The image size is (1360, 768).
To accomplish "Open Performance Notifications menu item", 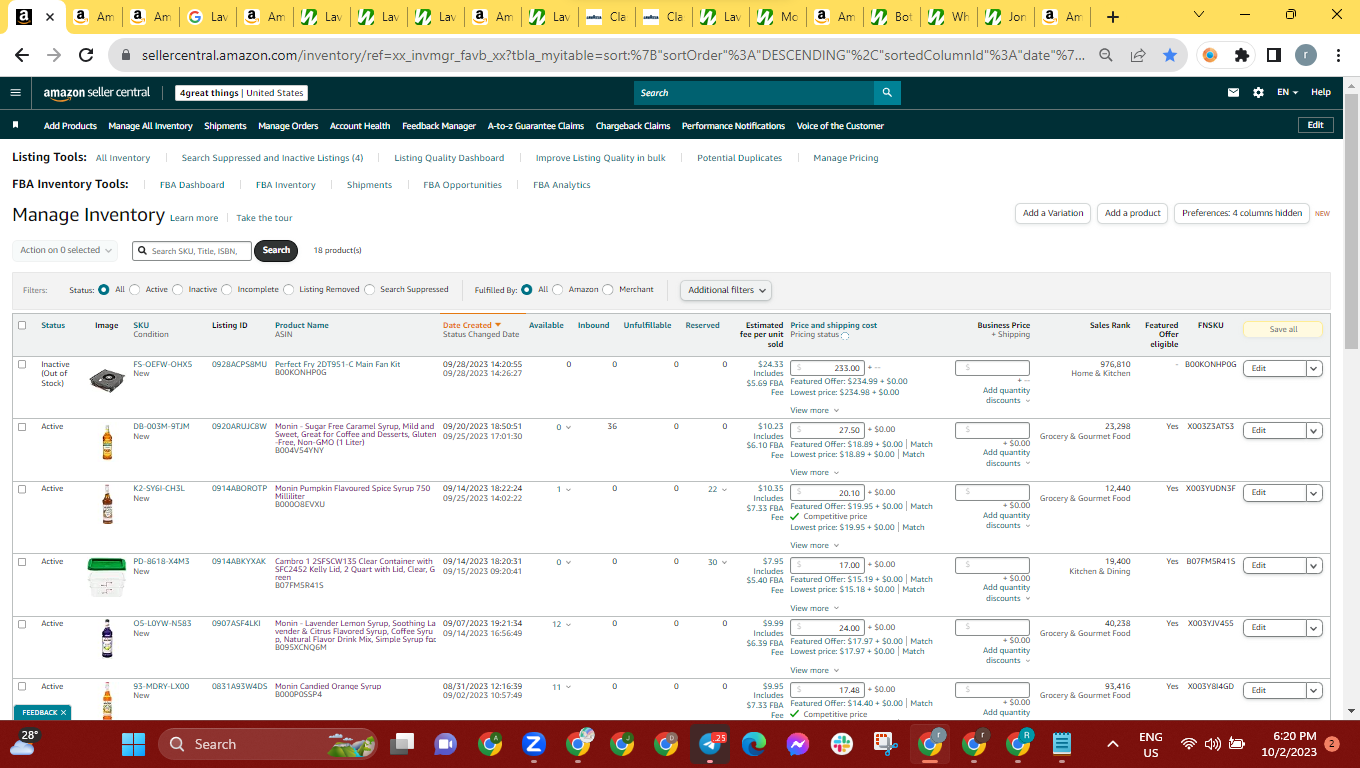I will click(x=733, y=126).
